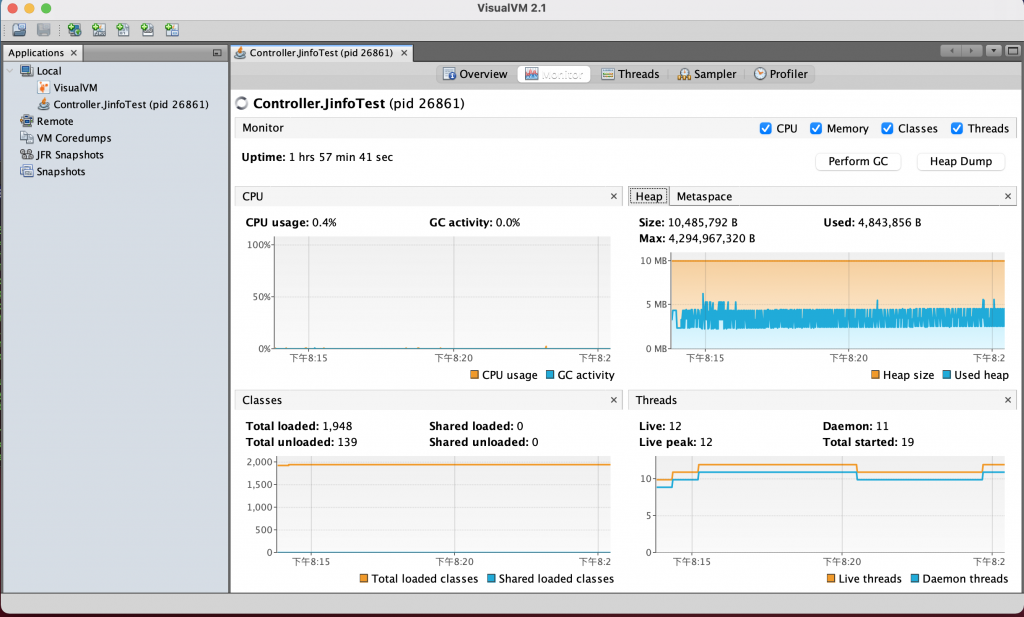Click the Add Remote Host toolbar icon
The height and width of the screenshot is (617, 1024).
click(x=74, y=29)
